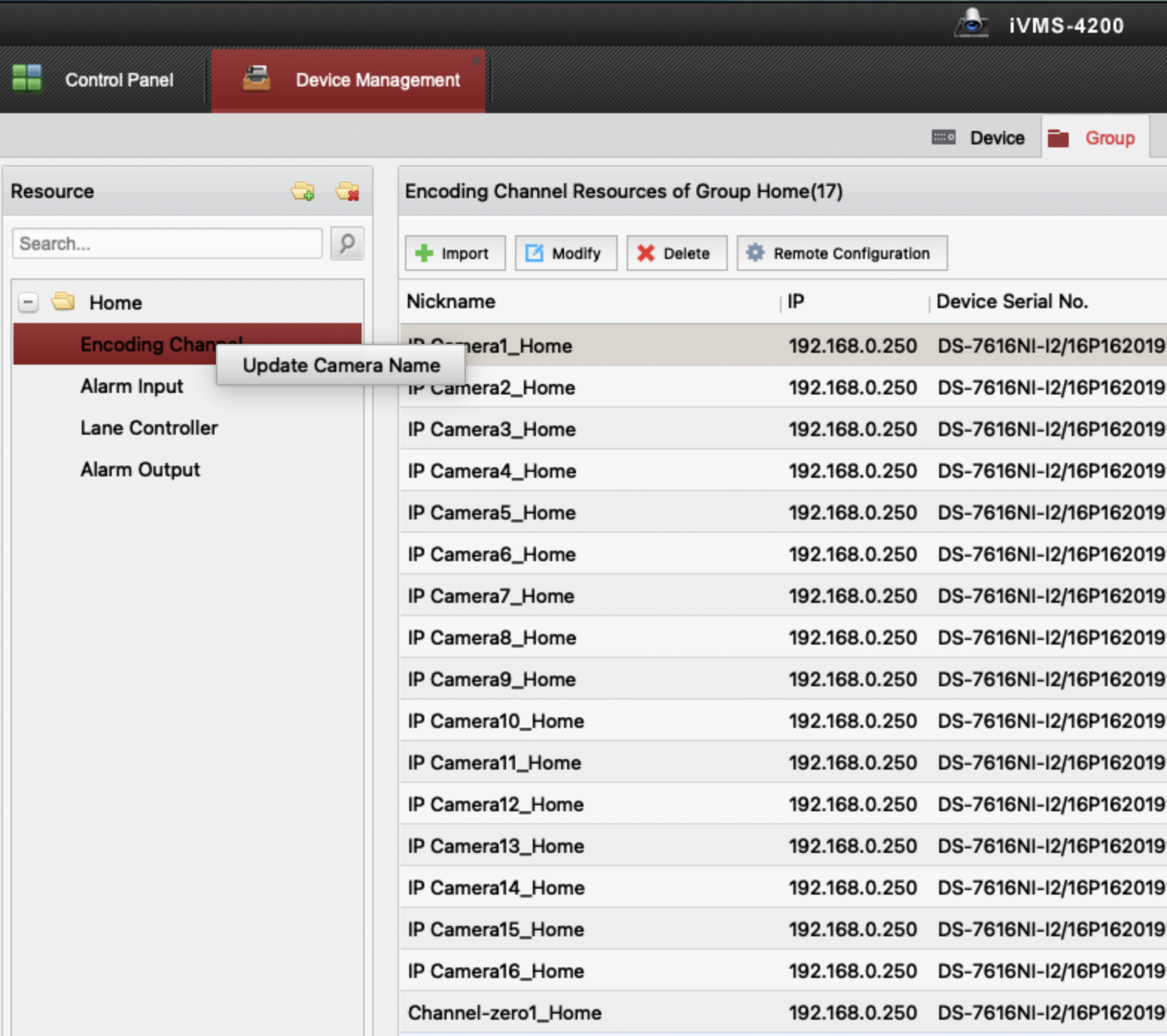Click the iVMS-4200 camera logo icon

point(971,24)
